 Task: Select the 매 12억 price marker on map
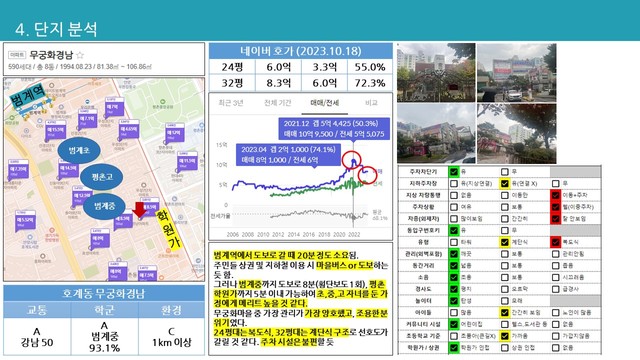175,133
